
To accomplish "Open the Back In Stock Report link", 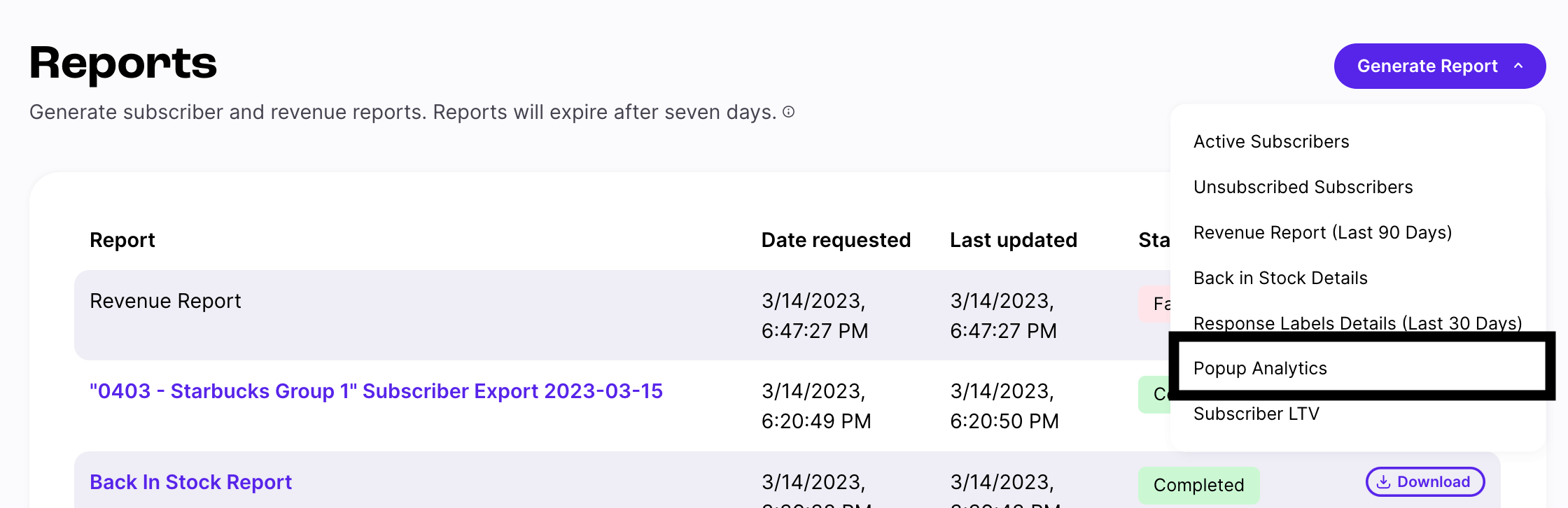I will tap(190, 481).
